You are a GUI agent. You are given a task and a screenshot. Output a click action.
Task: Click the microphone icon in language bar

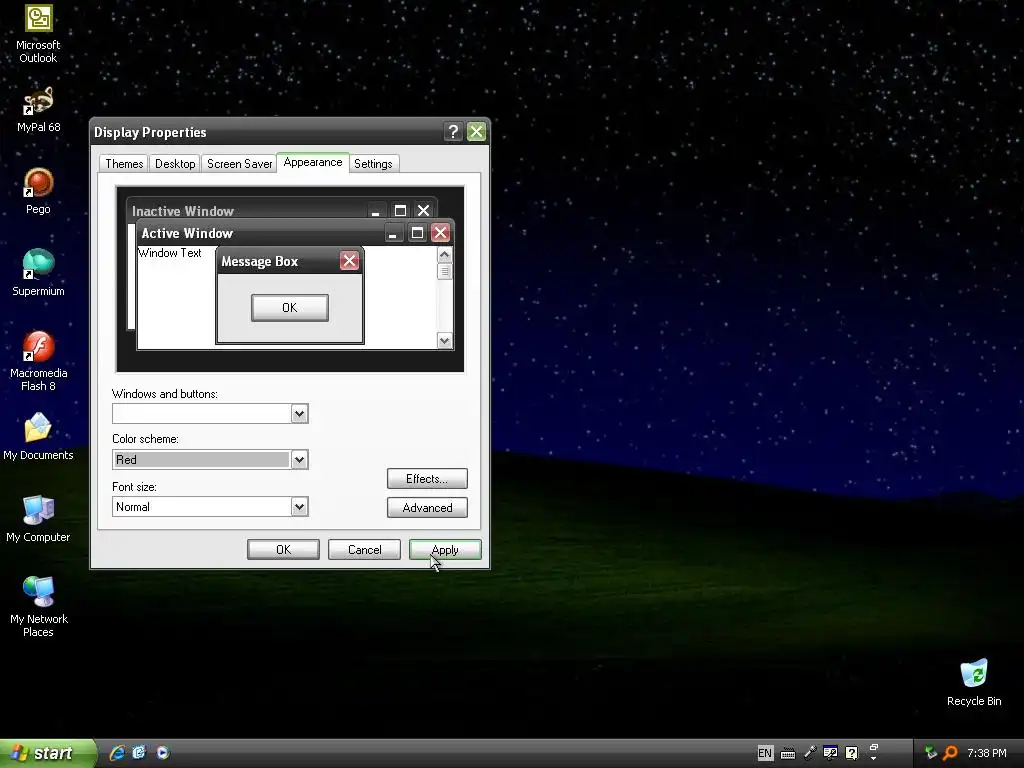[810, 753]
